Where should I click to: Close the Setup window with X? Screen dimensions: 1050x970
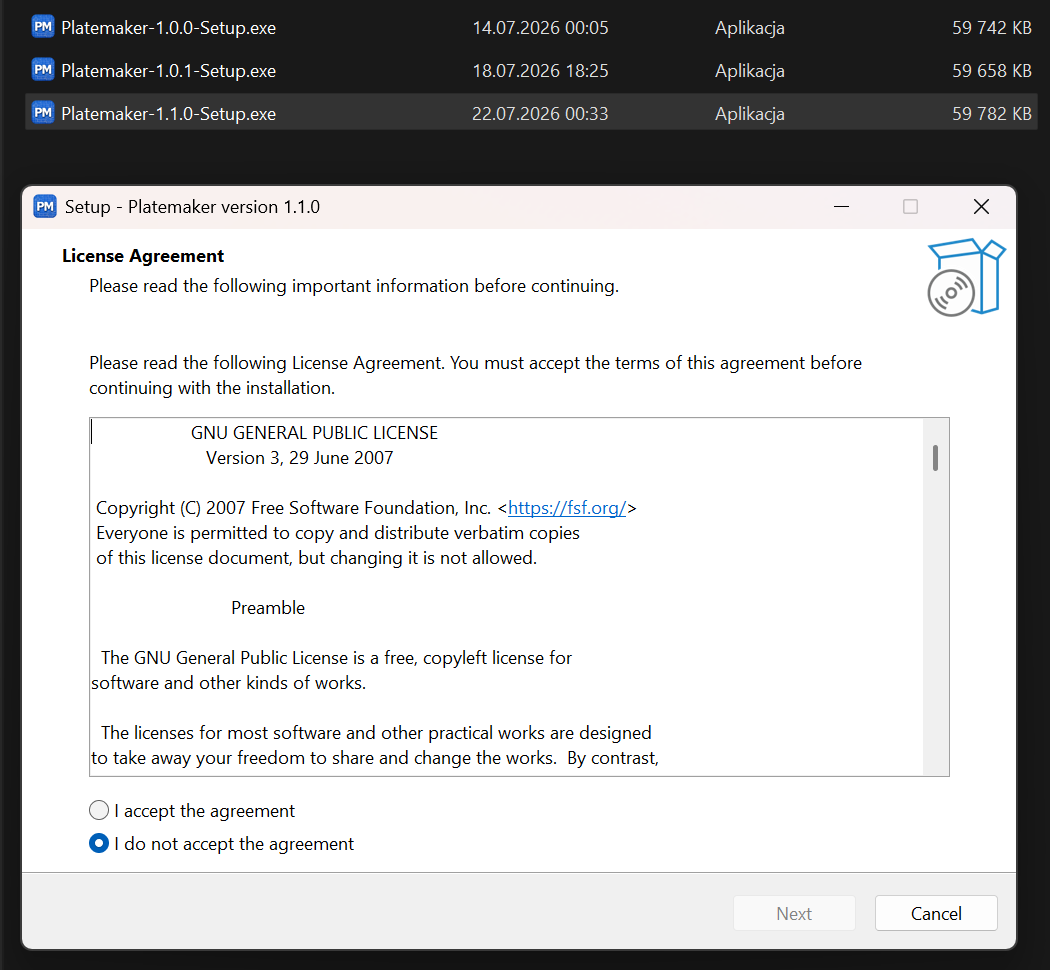pos(981,207)
